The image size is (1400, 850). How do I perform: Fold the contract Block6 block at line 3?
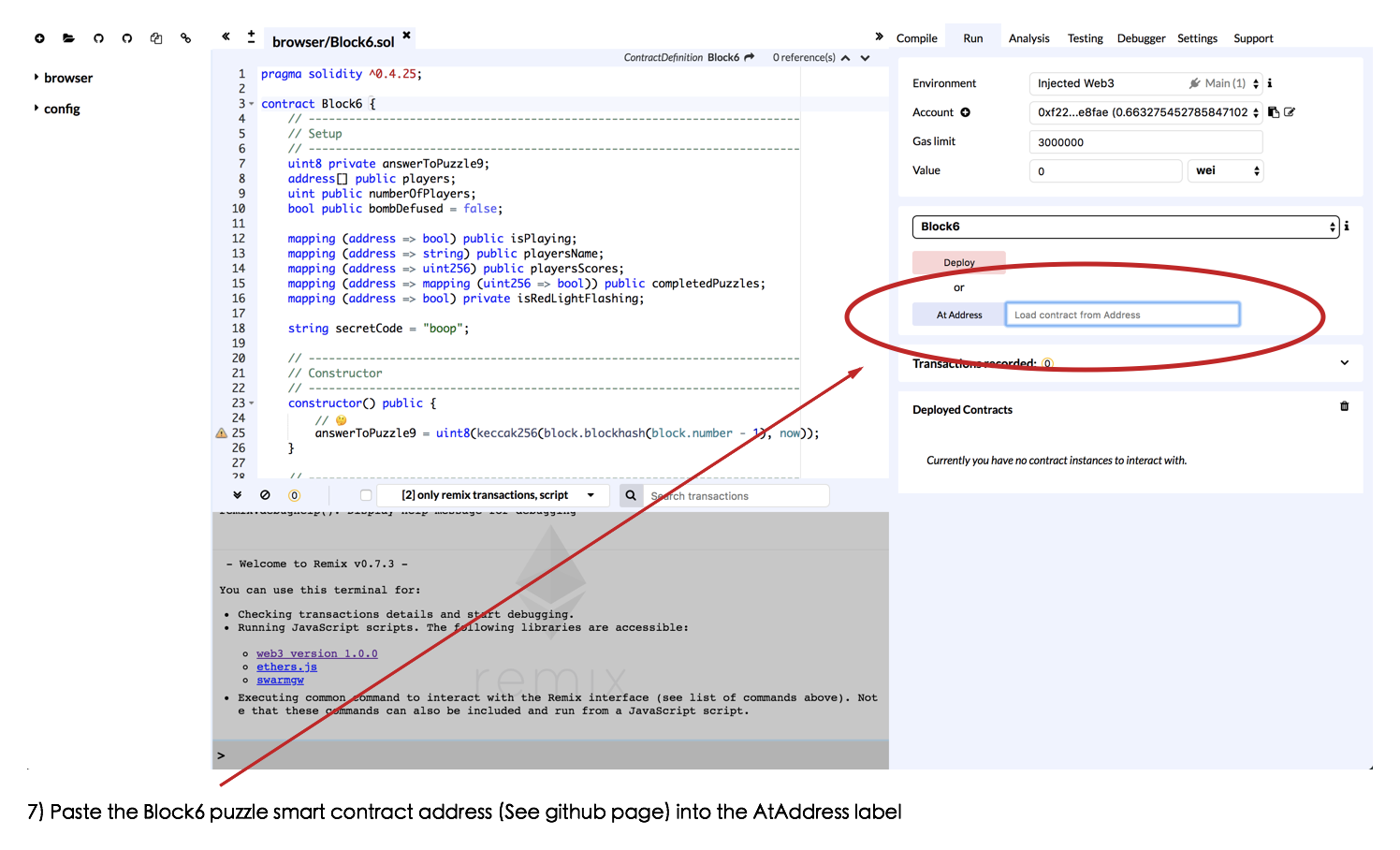tap(251, 104)
